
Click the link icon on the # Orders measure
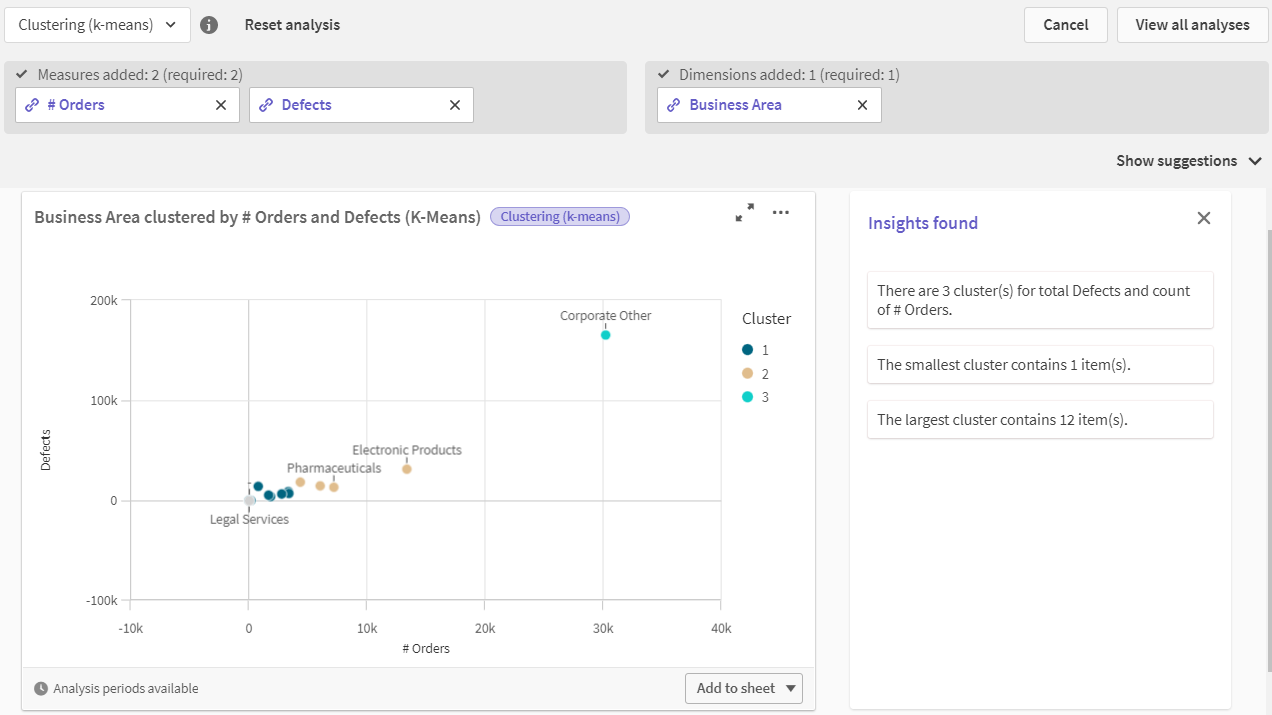pos(30,104)
